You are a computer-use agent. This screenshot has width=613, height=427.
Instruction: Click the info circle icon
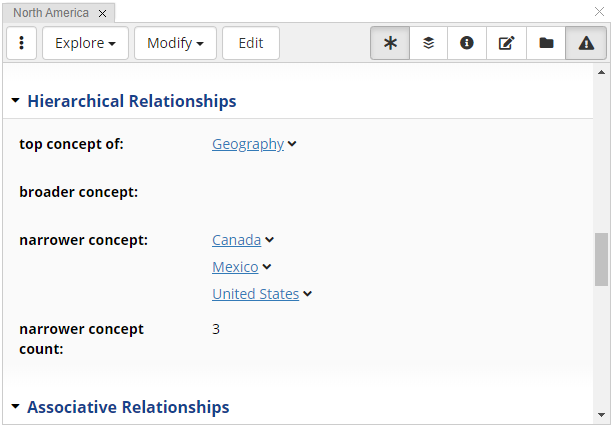coord(467,44)
